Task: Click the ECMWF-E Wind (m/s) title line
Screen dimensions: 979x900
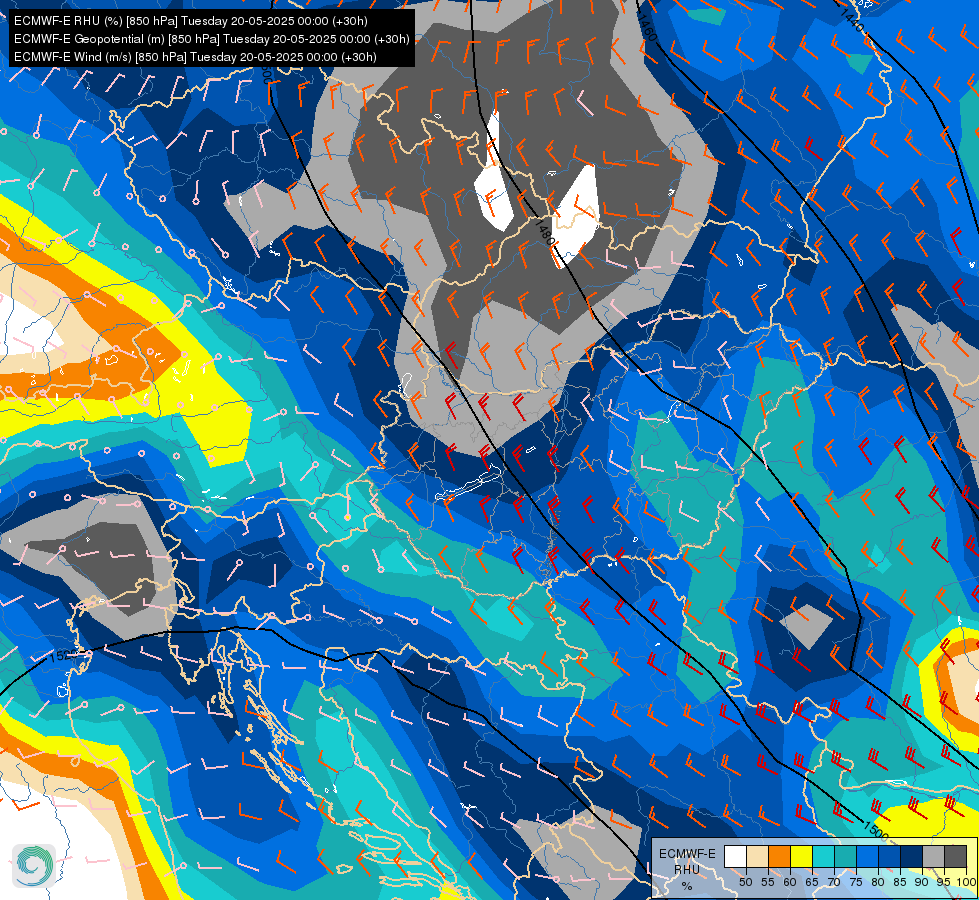Action: coord(195,57)
